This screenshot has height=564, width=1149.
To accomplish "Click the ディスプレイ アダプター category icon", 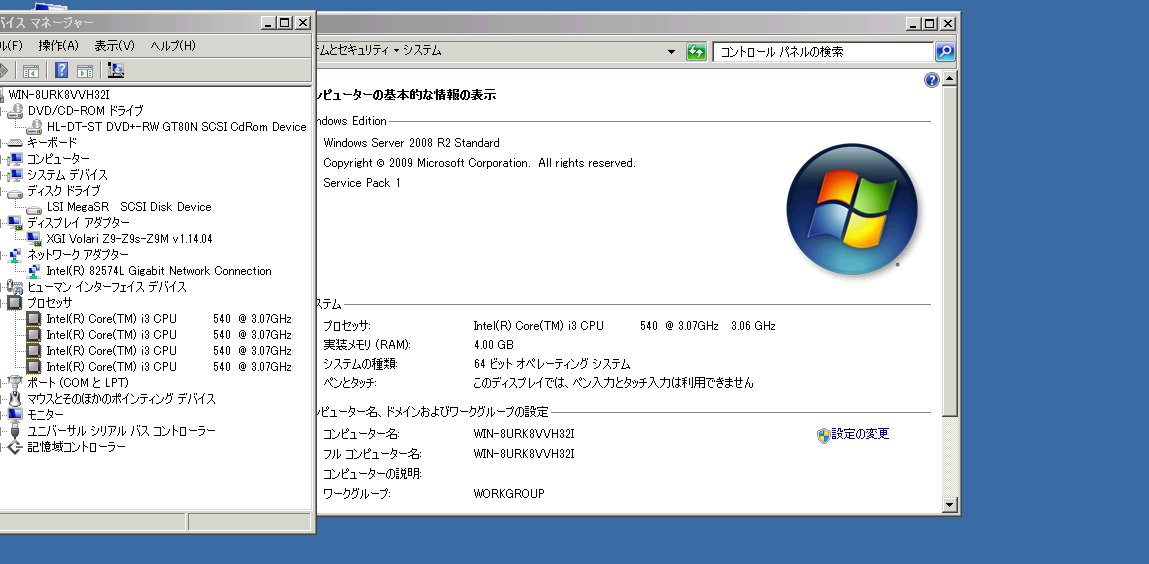I will pos(15,223).
